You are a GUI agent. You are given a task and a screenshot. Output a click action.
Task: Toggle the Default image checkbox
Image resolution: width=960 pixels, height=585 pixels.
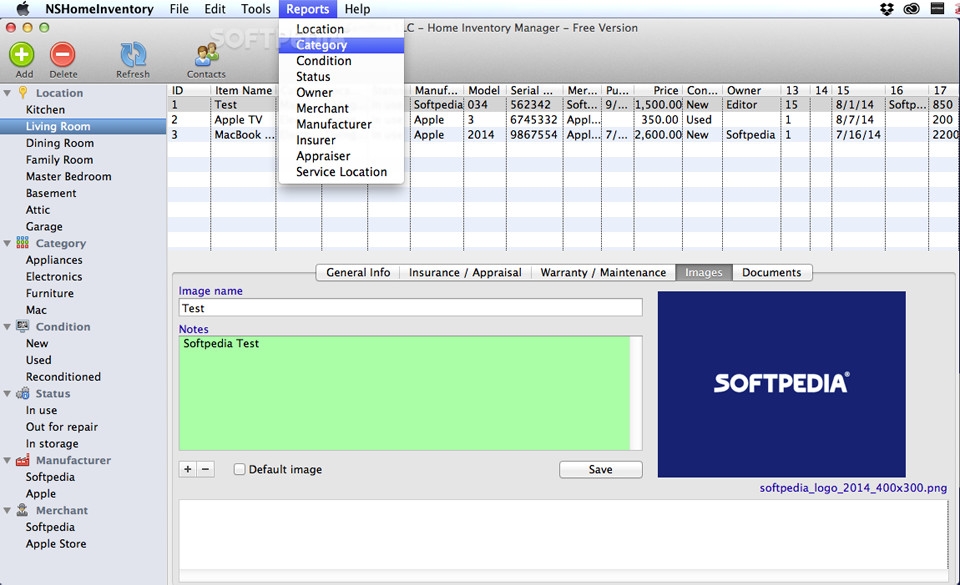coord(239,469)
